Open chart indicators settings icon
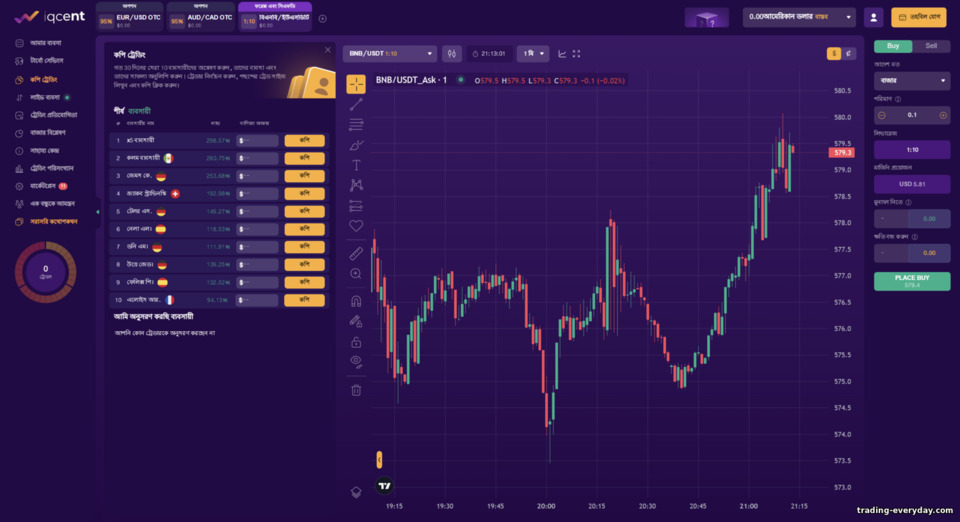 tap(451, 54)
